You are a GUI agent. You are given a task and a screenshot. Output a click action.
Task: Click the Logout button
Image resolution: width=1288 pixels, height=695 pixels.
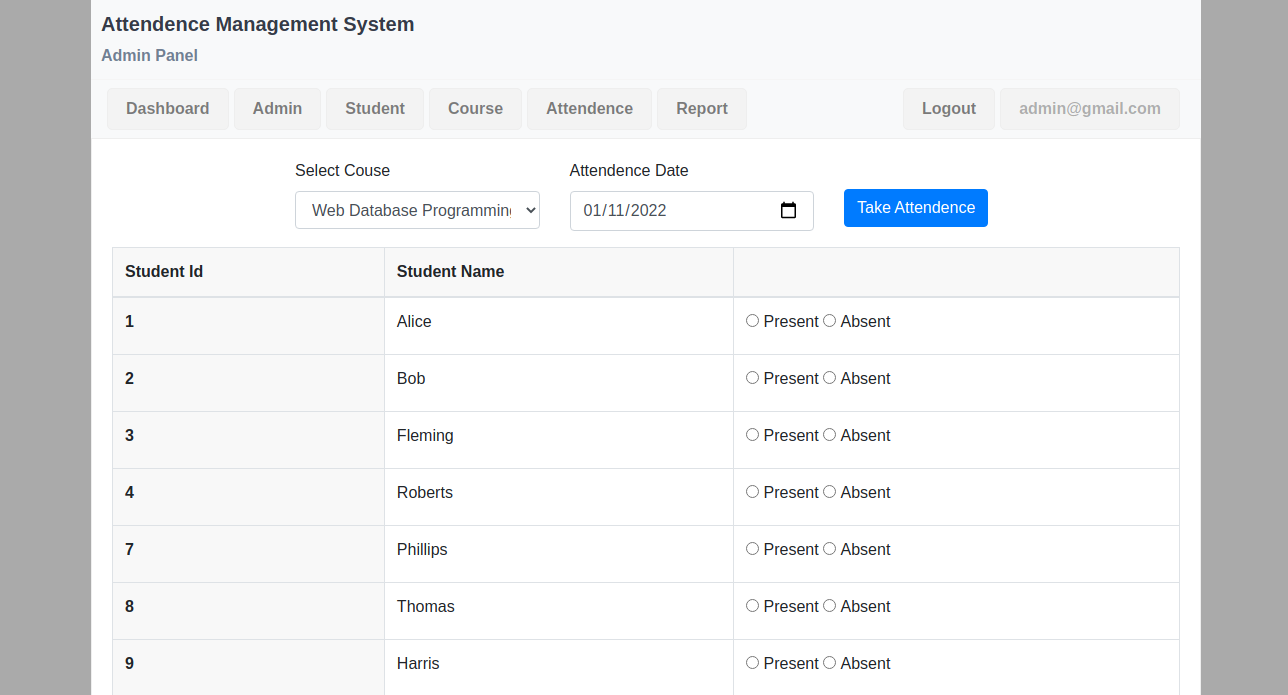click(948, 109)
